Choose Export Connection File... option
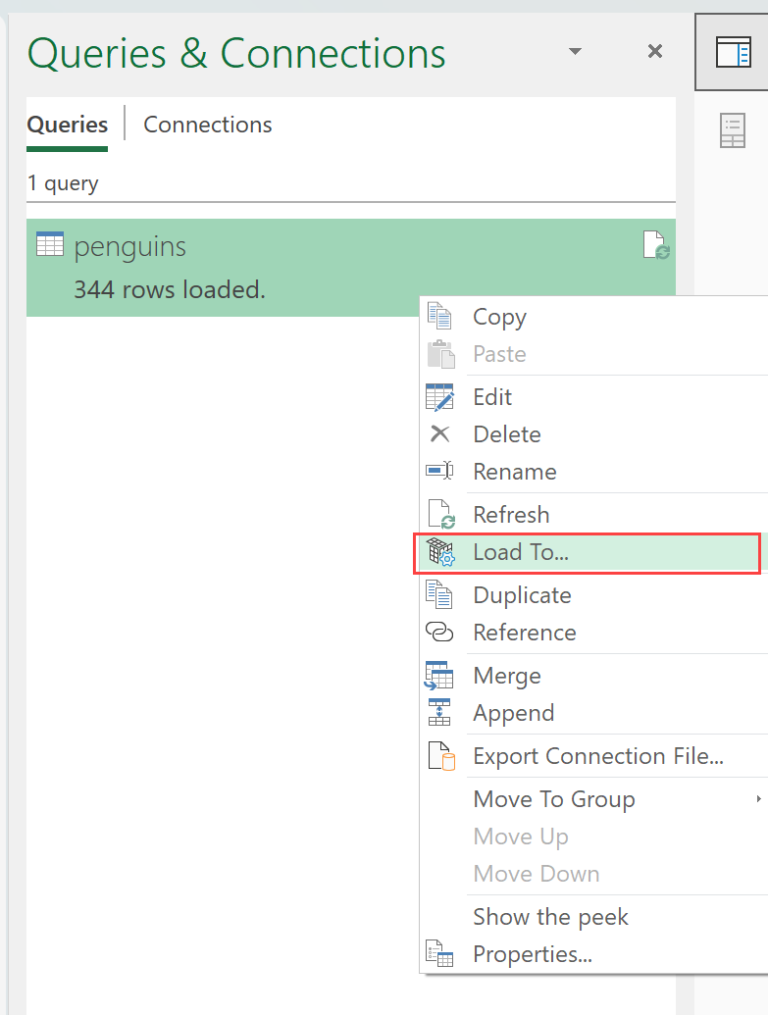 pyautogui.click(x=598, y=756)
